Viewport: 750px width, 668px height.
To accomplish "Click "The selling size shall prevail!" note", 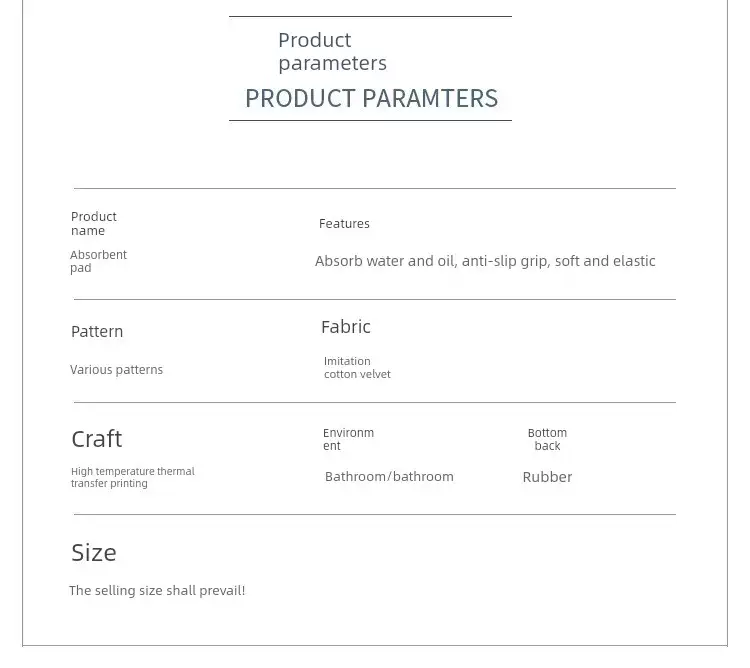I will pyautogui.click(x=157, y=591).
